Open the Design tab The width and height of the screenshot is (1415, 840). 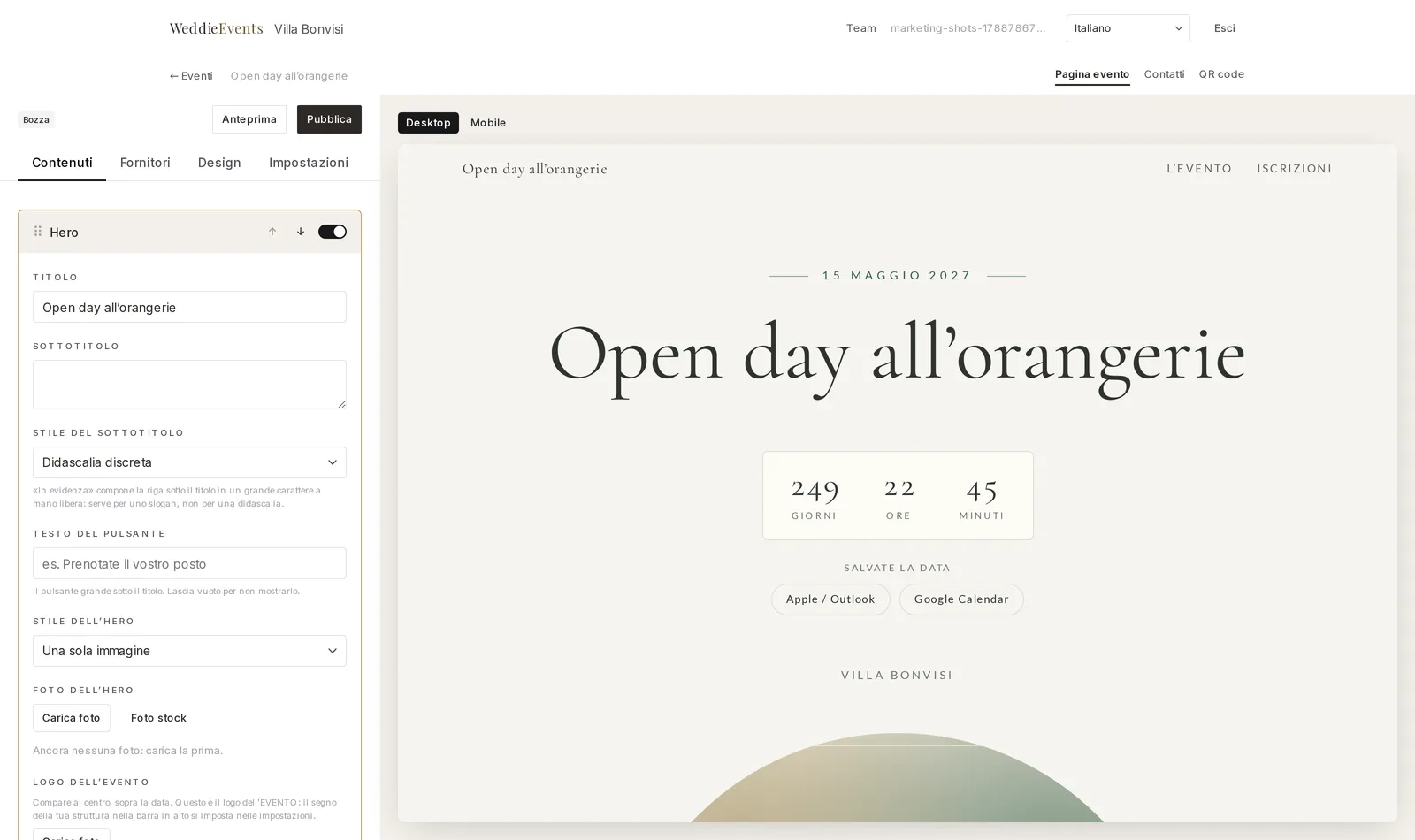tap(219, 163)
